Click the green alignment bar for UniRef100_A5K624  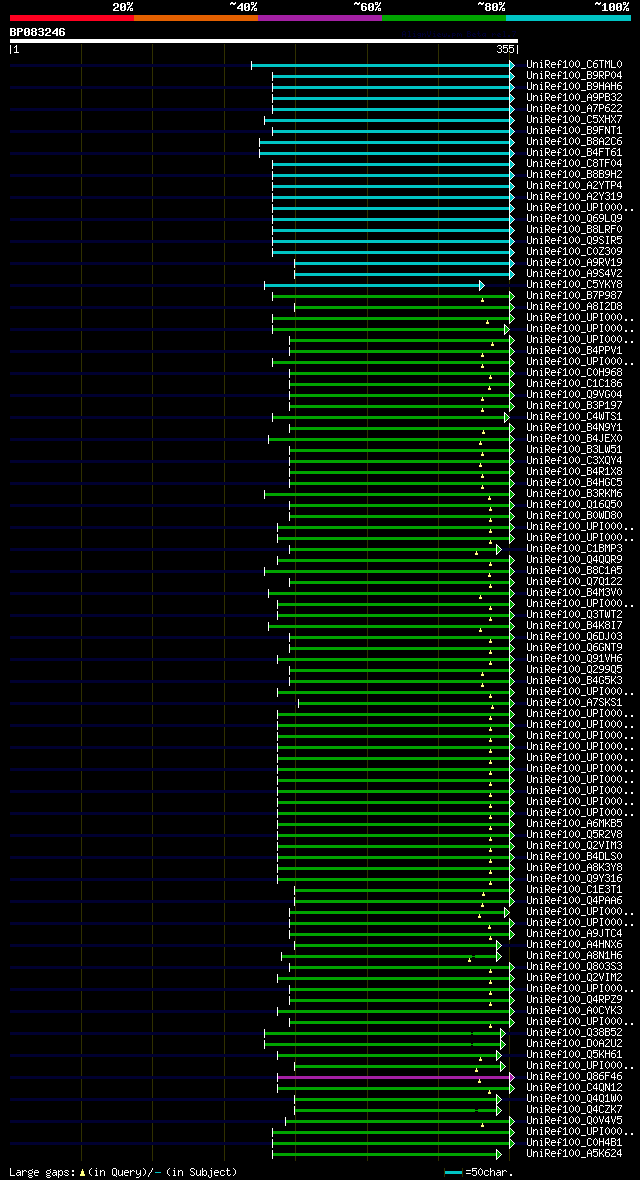point(387,1154)
